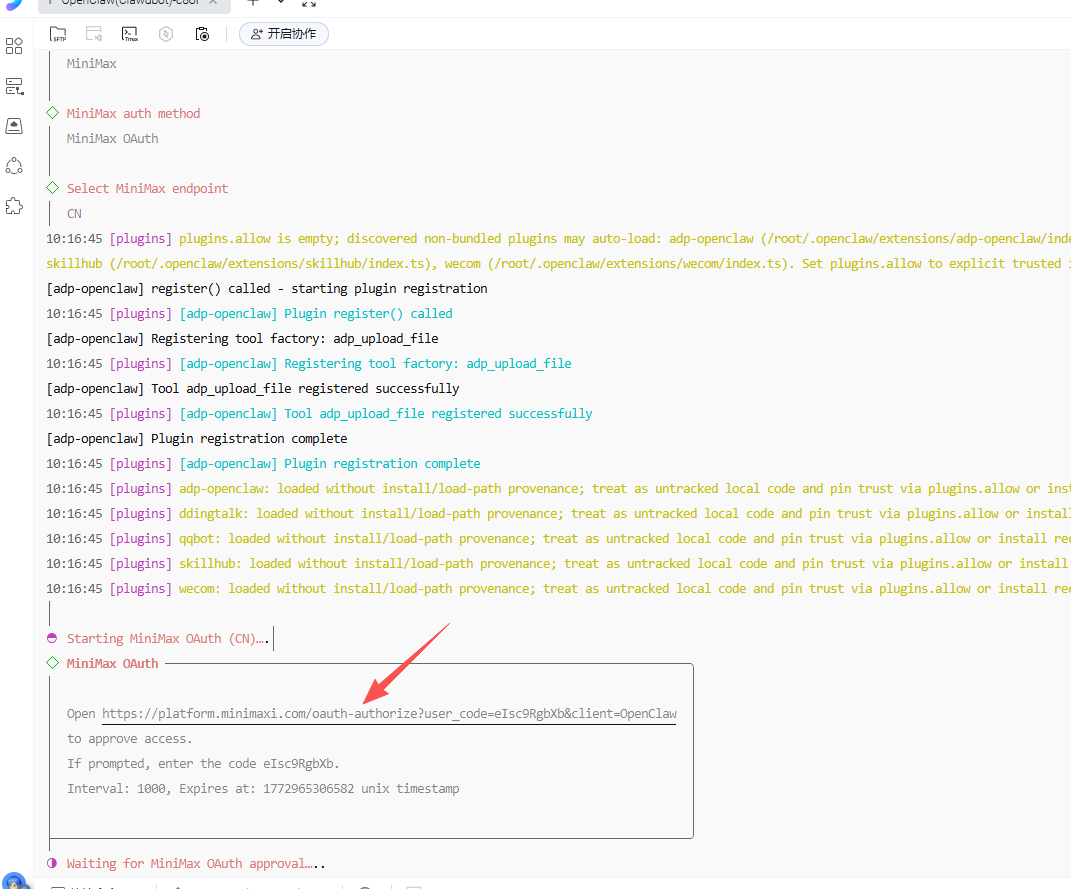The width and height of the screenshot is (1071, 889).
Task: Click the 'wecom: loaded without' warning line
Action: pyautogui.click(x=558, y=589)
